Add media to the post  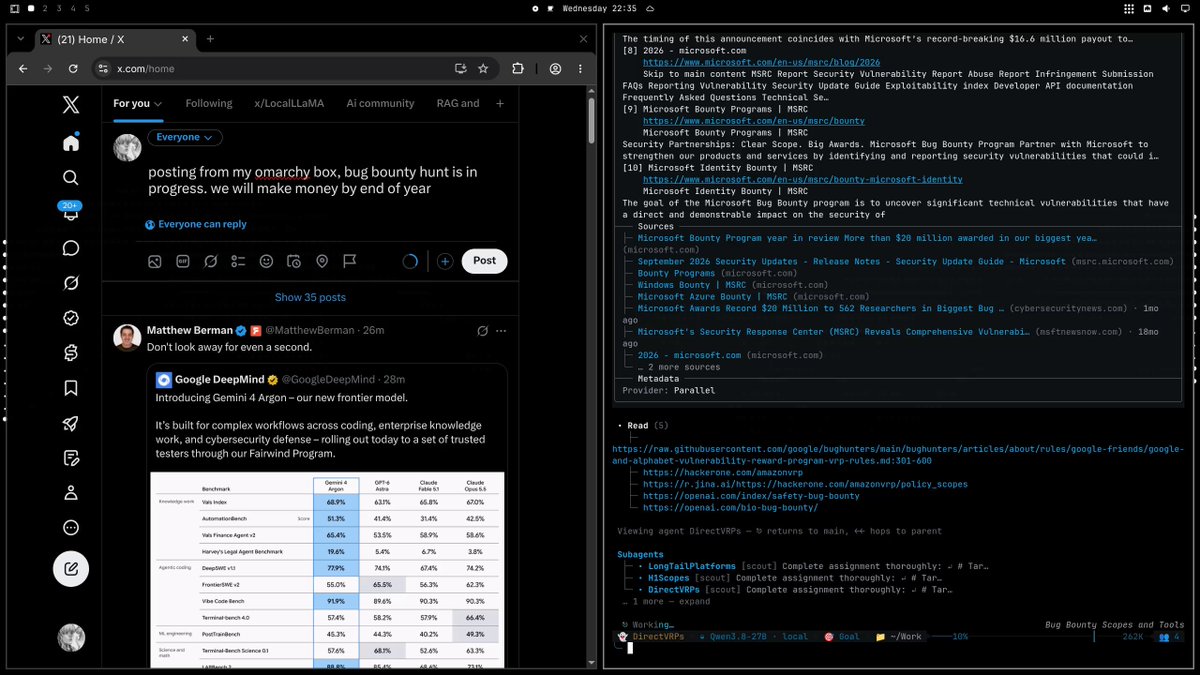click(155, 261)
